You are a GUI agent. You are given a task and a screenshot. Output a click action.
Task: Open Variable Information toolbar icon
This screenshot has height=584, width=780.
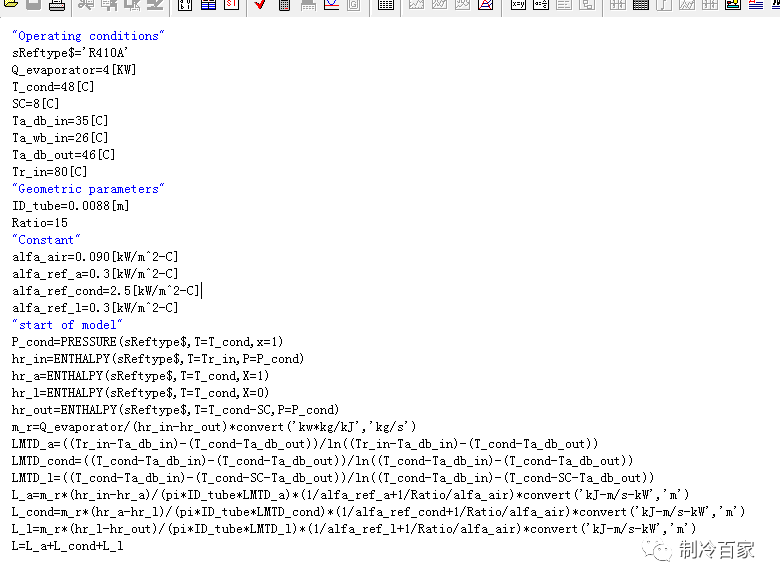[x=185, y=4]
